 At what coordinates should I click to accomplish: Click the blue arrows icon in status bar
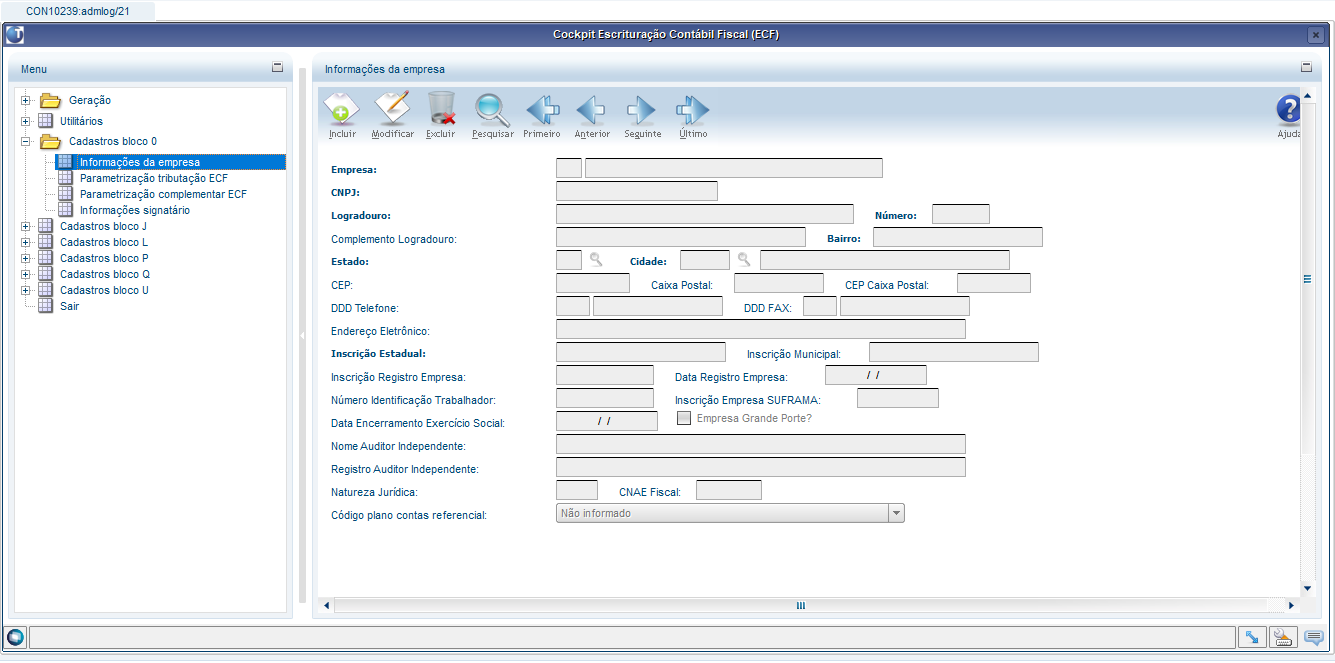[1252, 637]
